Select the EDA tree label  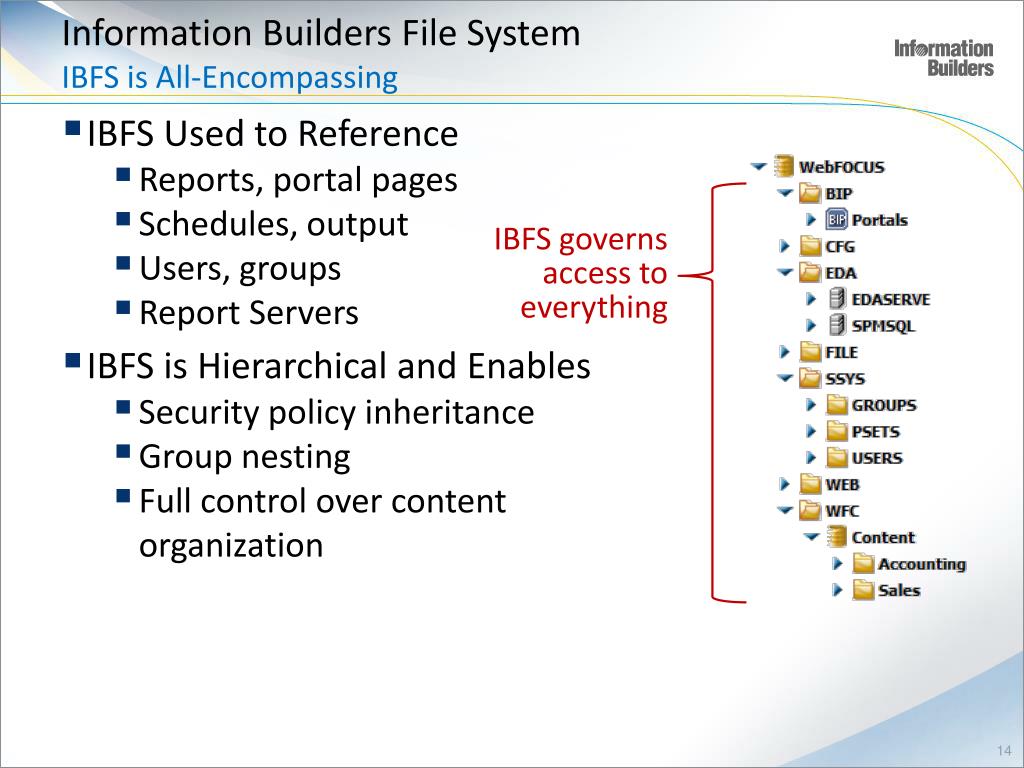click(x=840, y=273)
